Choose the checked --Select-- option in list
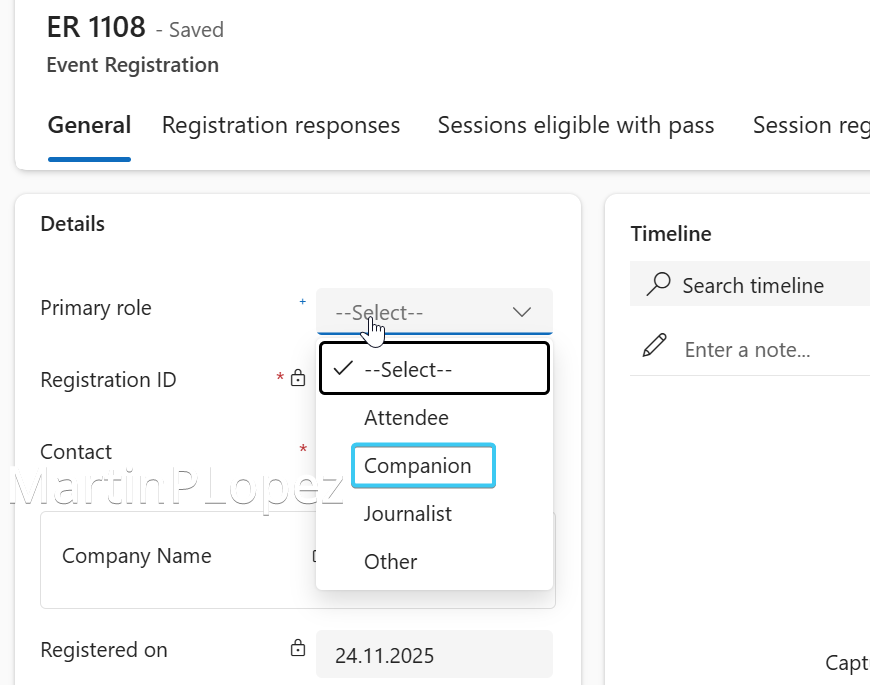This screenshot has height=685, width=870. coord(434,369)
